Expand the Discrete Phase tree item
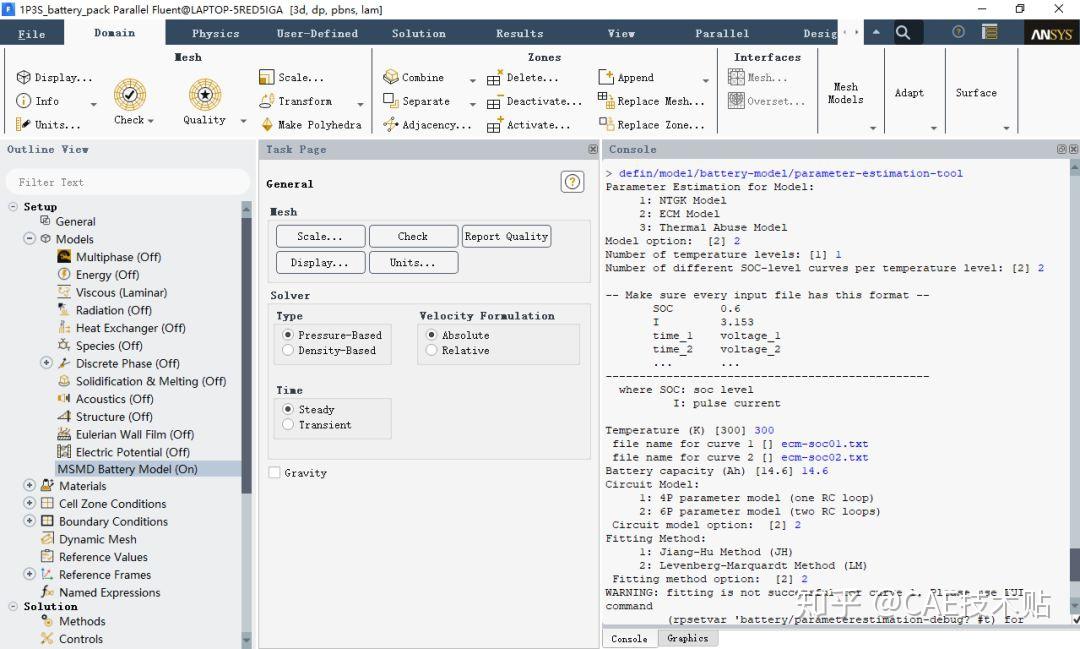 click(46, 363)
